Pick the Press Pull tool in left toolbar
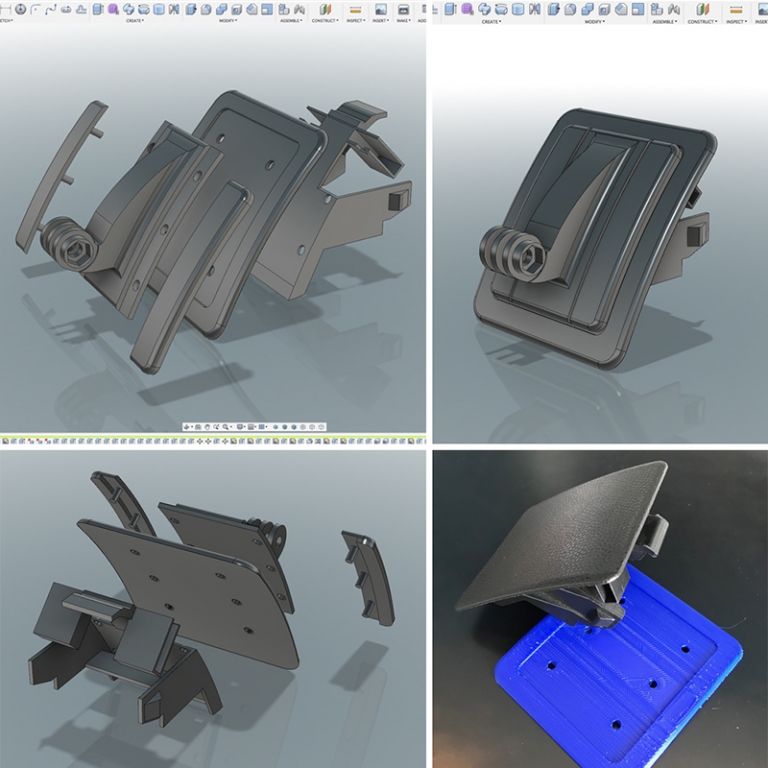The image size is (768, 768). pyautogui.click(x=191, y=9)
